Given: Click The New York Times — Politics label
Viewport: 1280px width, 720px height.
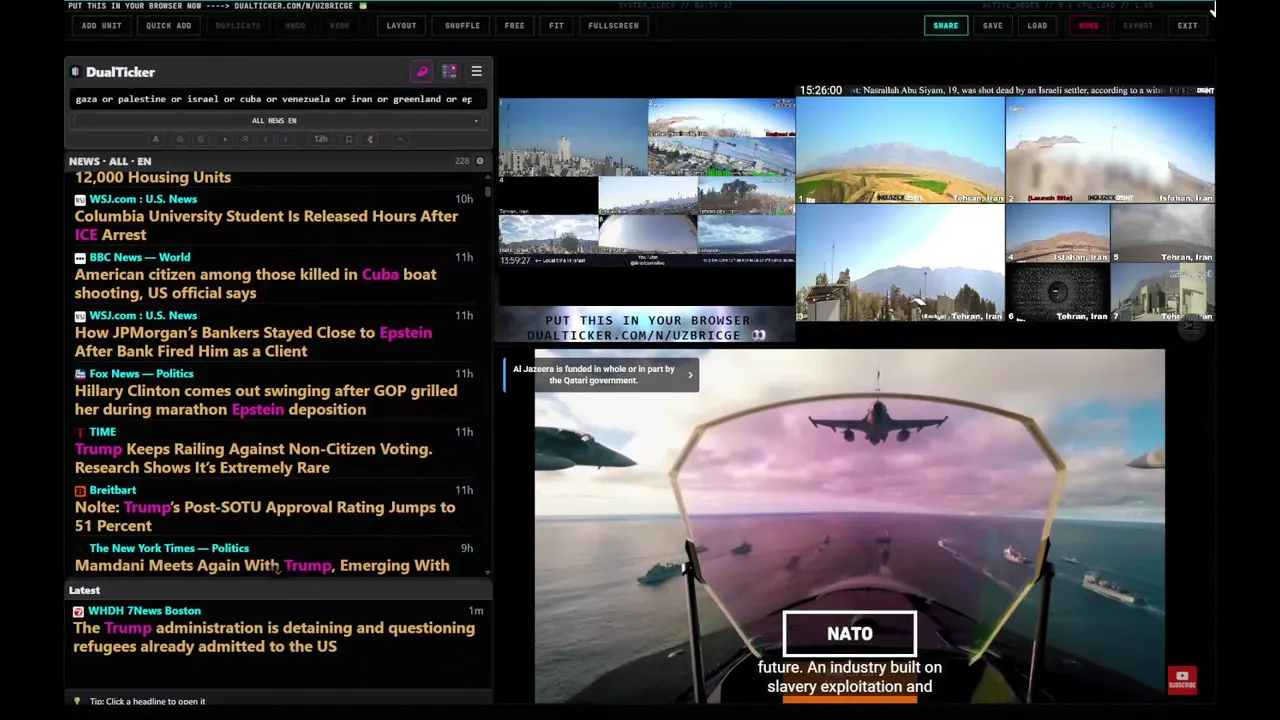Looking at the screenshot, I should pos(169,548).
